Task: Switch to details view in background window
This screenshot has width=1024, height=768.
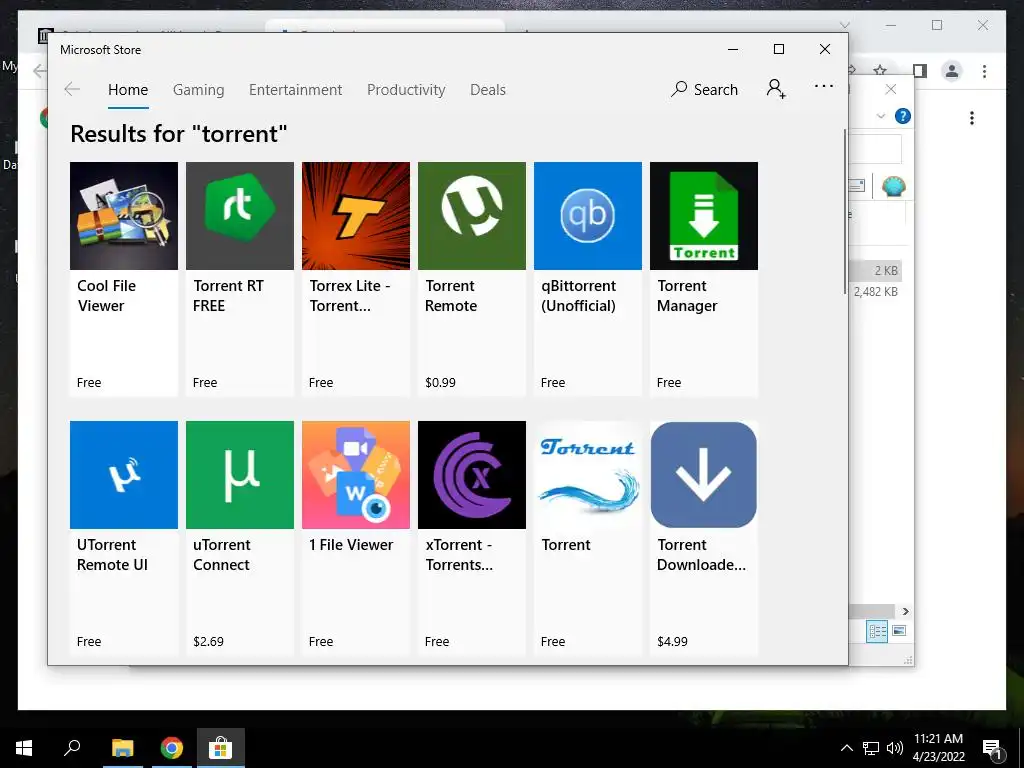Action: [877, 631]
